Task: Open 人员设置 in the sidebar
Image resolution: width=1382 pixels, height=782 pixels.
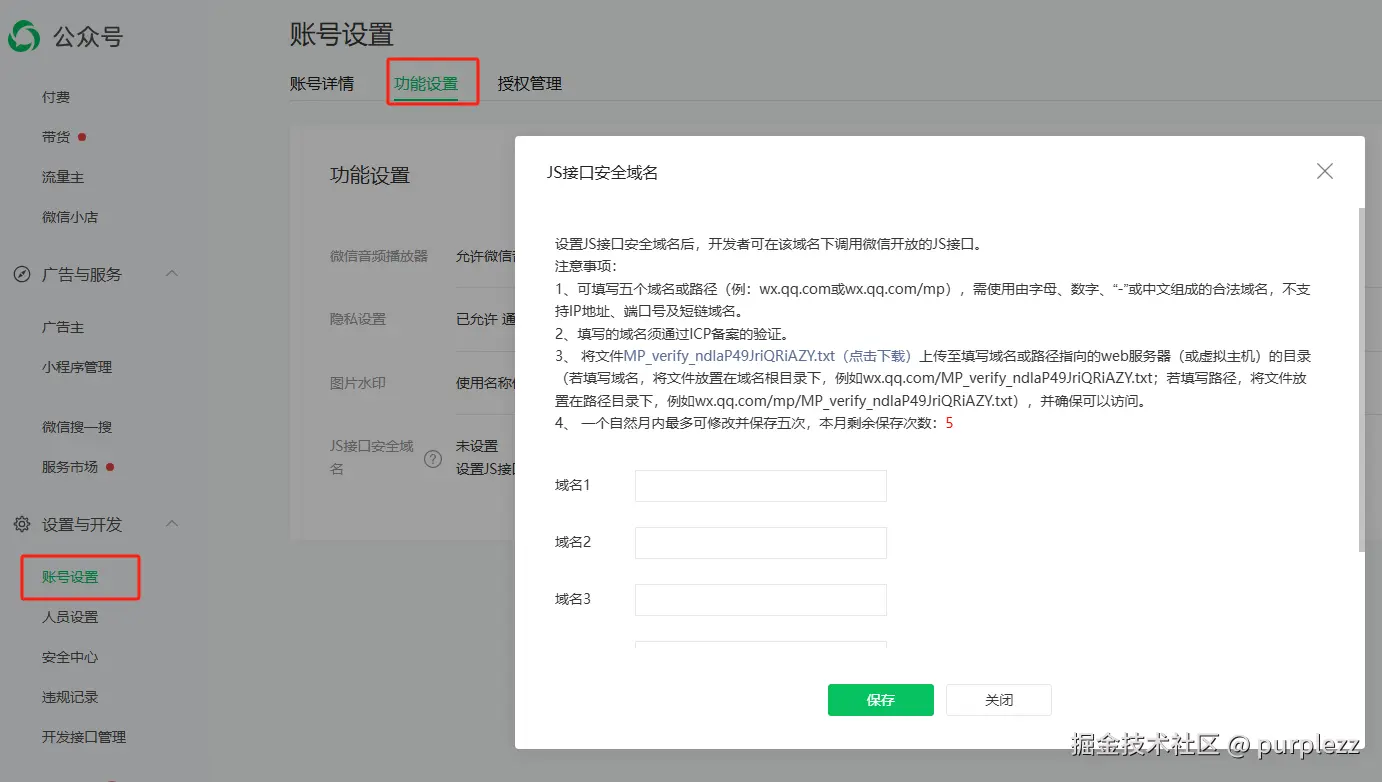Action: coord(70,617)
